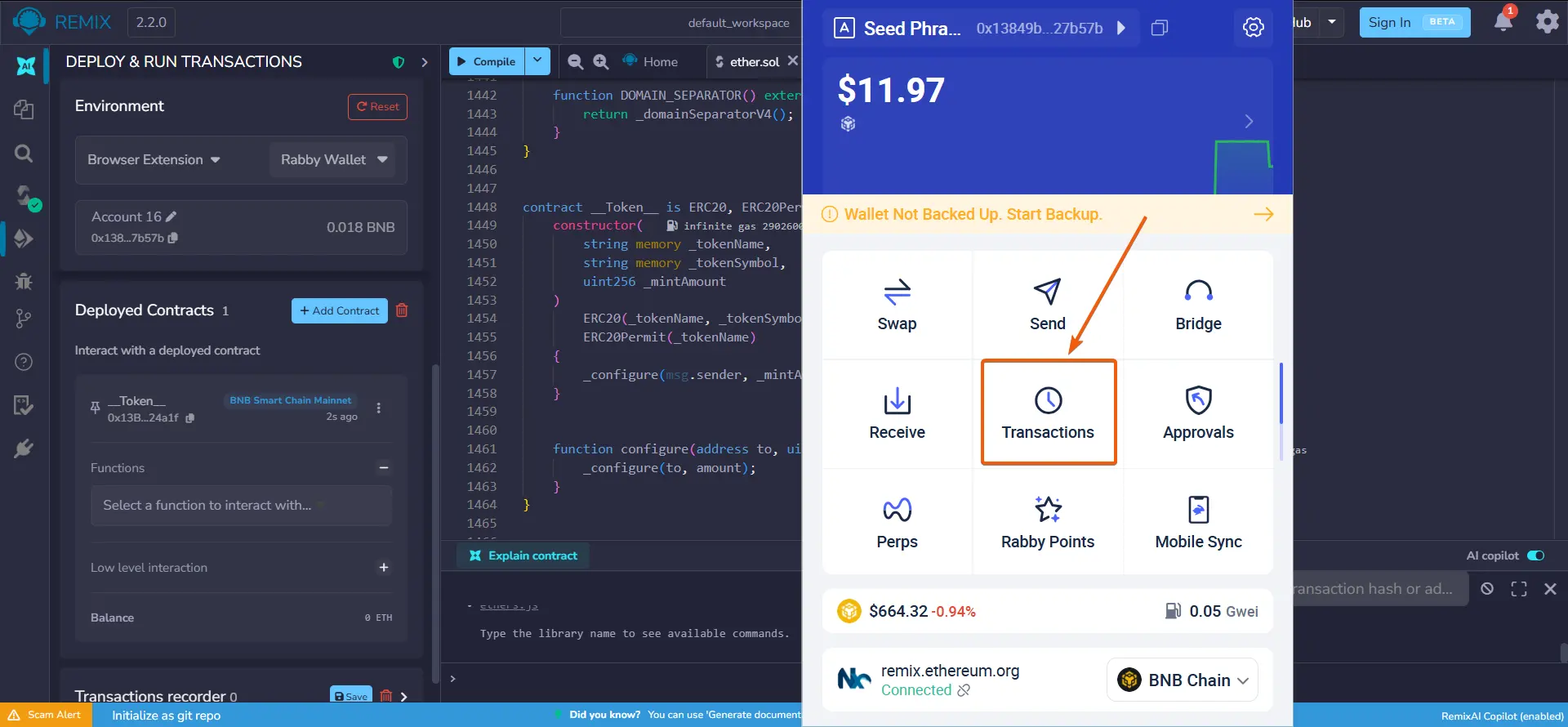Copy wallet address in Rabby header
Viewport: 1568px width, 727px height.
(x=1159, y=28)
